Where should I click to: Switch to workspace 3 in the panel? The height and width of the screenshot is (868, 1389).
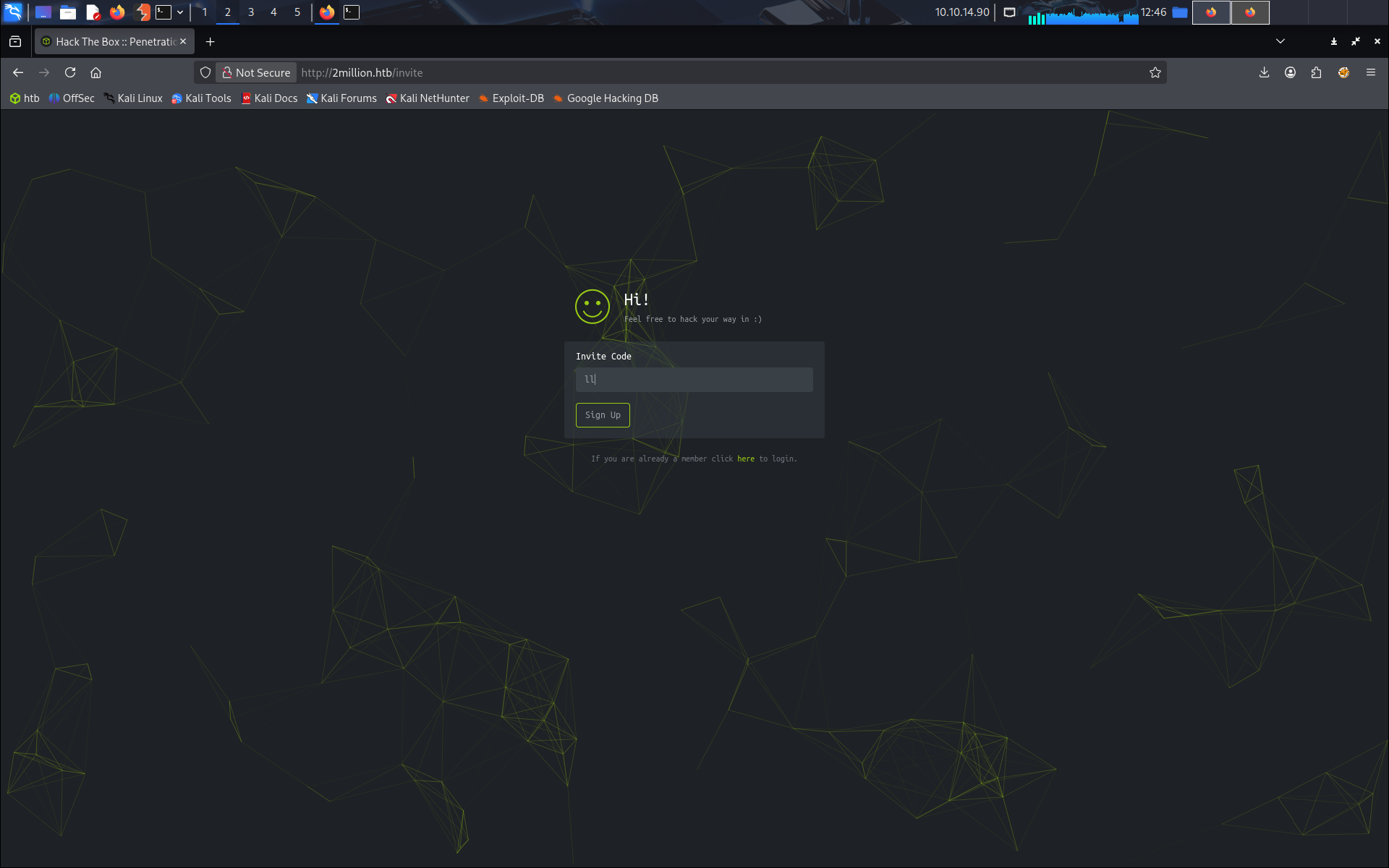250,12
